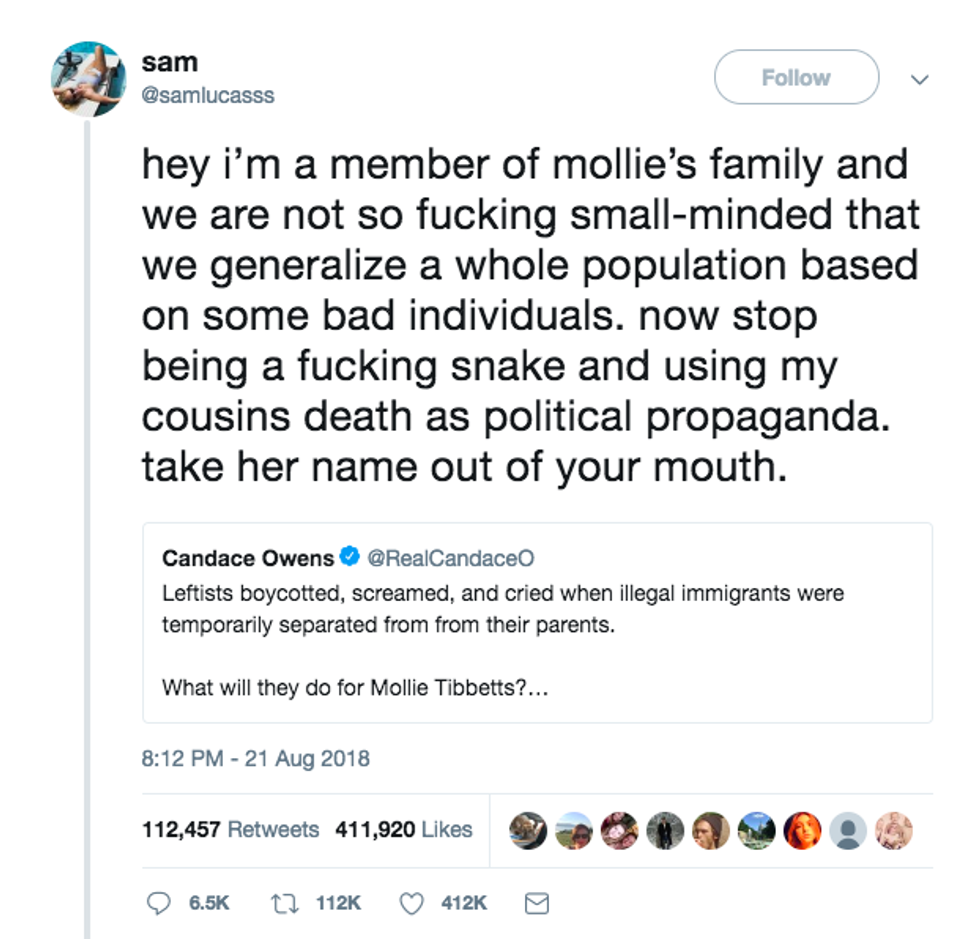Open the @samlucasss handle link
Image resolution: width=980 pixels, height=939 pixels.
tap(208, 95)
